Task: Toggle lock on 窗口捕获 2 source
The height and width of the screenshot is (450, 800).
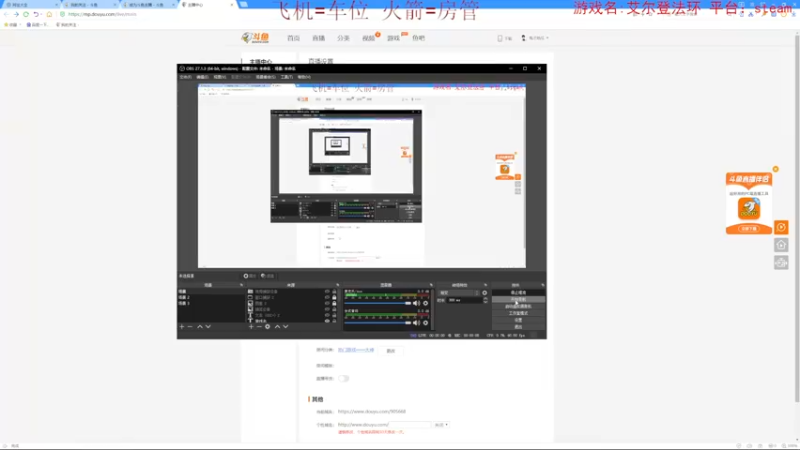Action: pos(334,297)
